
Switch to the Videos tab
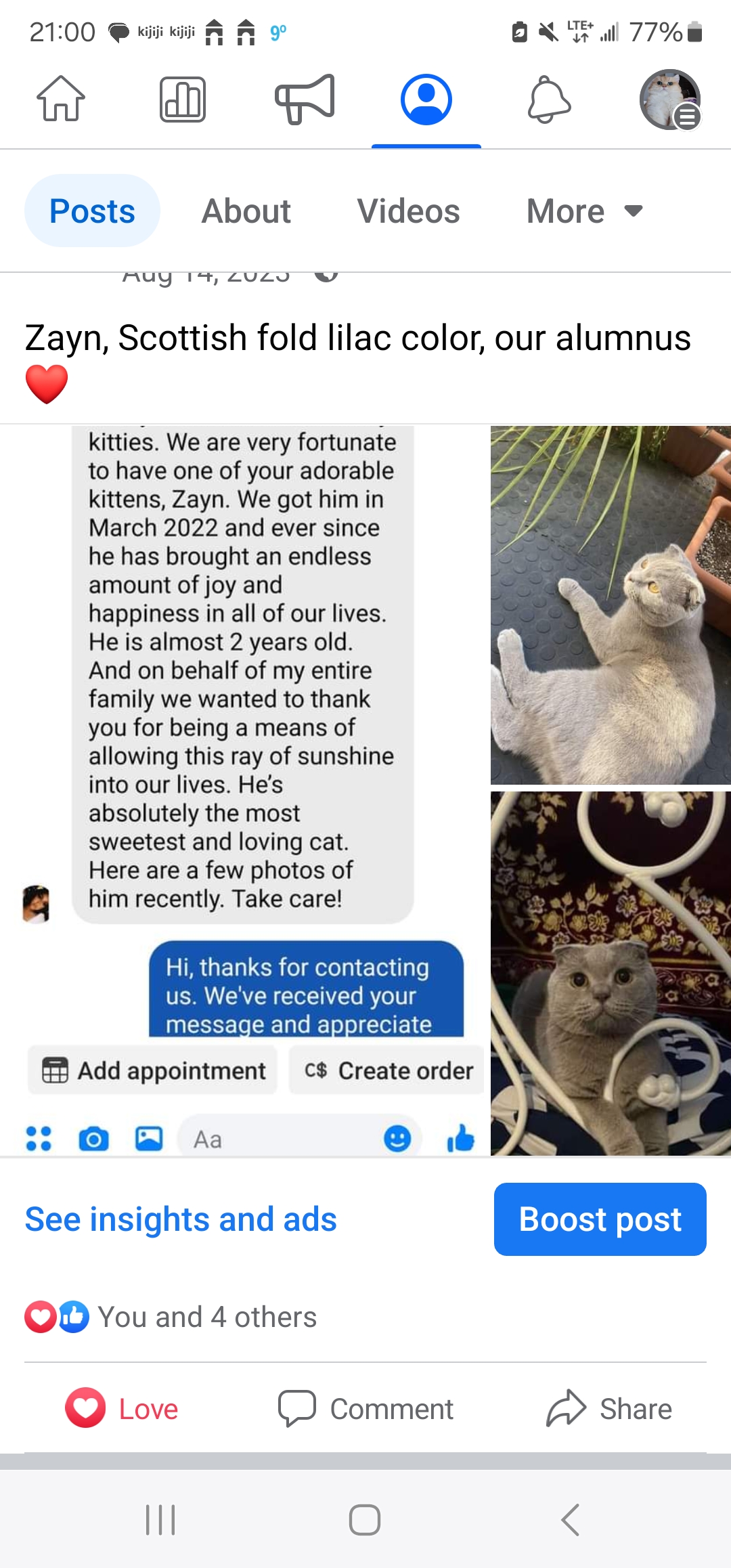pos(409,211)
